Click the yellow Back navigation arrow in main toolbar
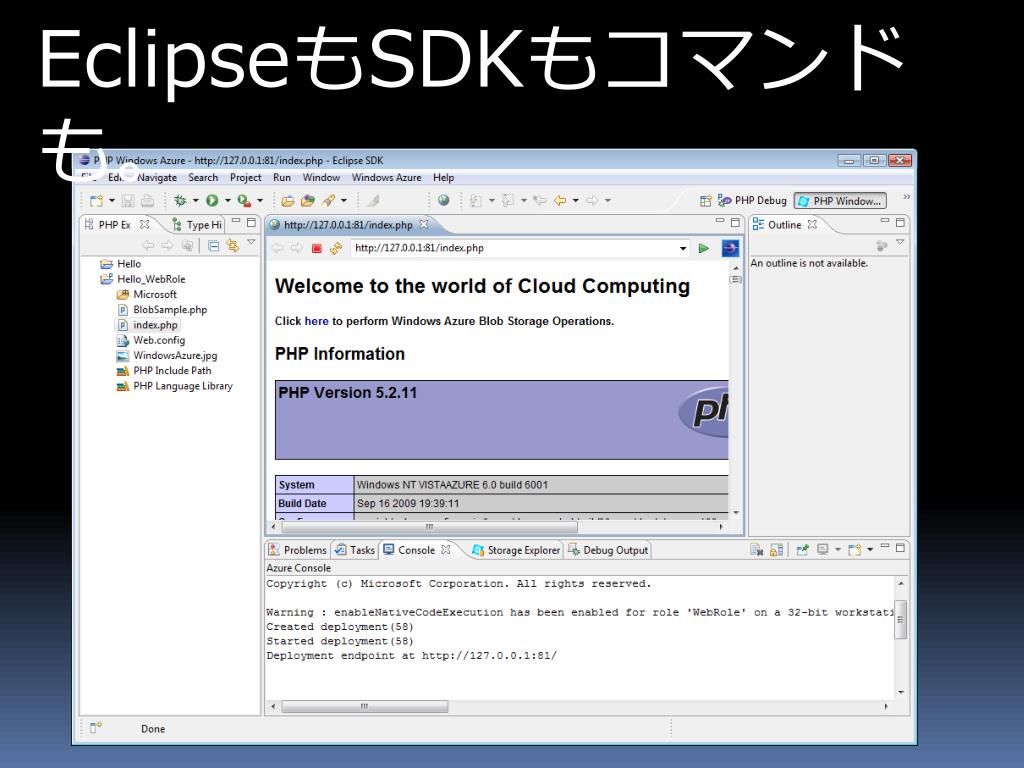Image resolution: width=1024 pixels, height=768 pixels. point(560,200)
